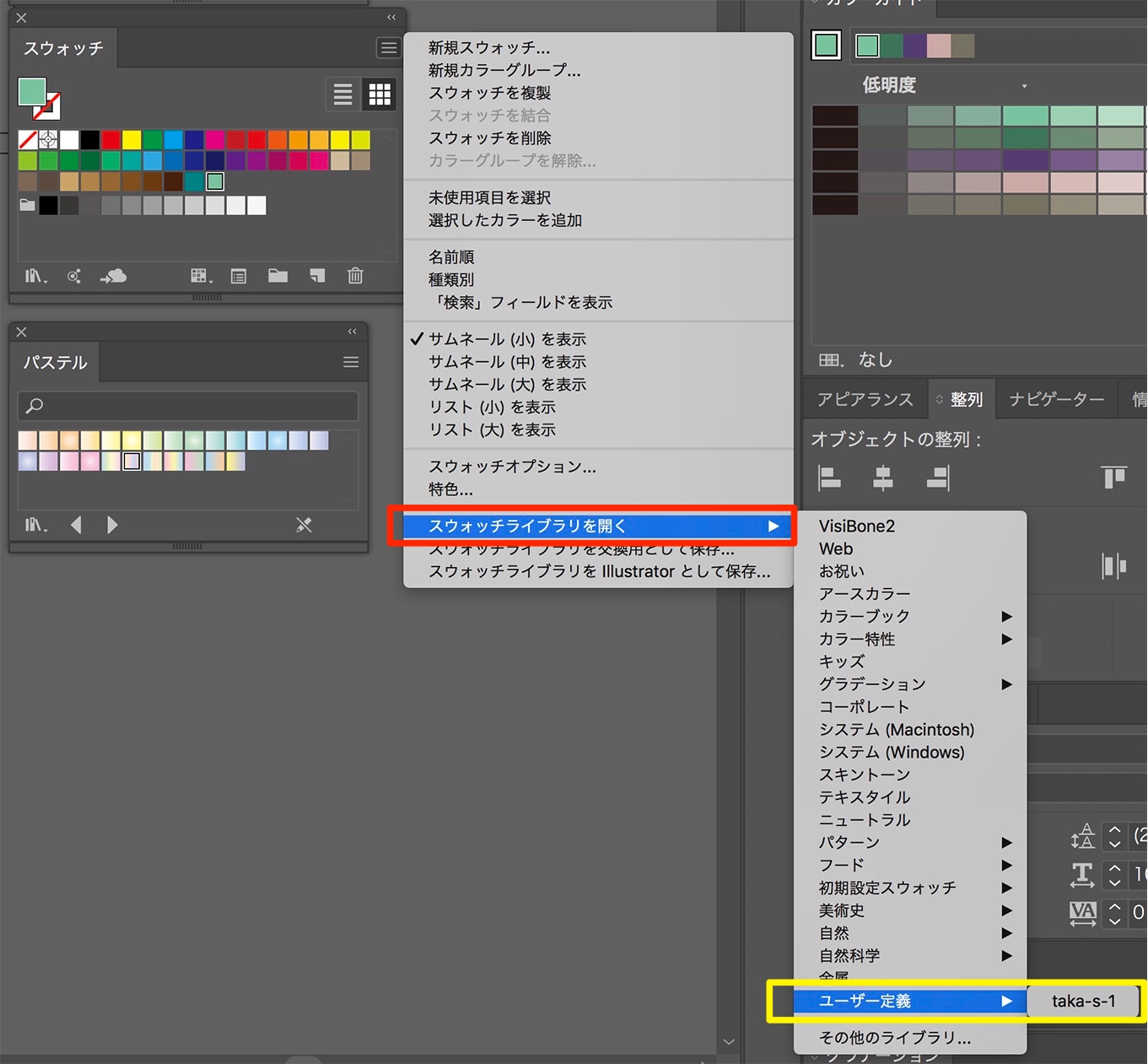The image size is (1148, 1064).
Task: Open システム (Macintosh) swatch library
Action: click(x=910, y=729)
